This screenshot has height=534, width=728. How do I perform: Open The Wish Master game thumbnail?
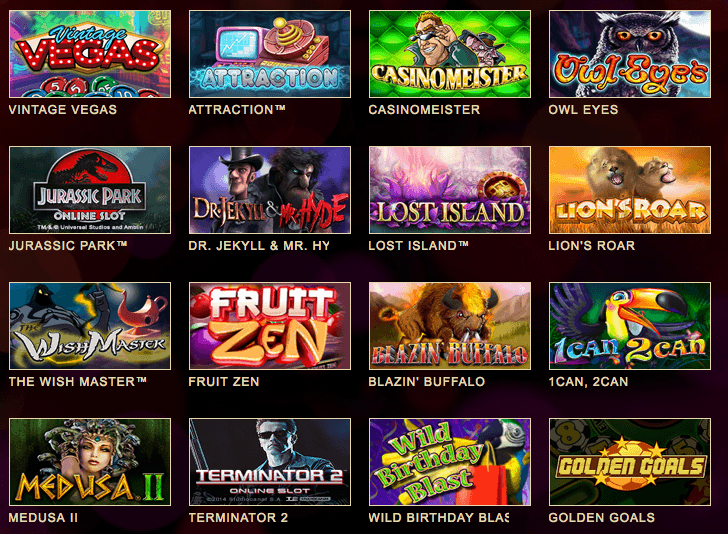90,326
